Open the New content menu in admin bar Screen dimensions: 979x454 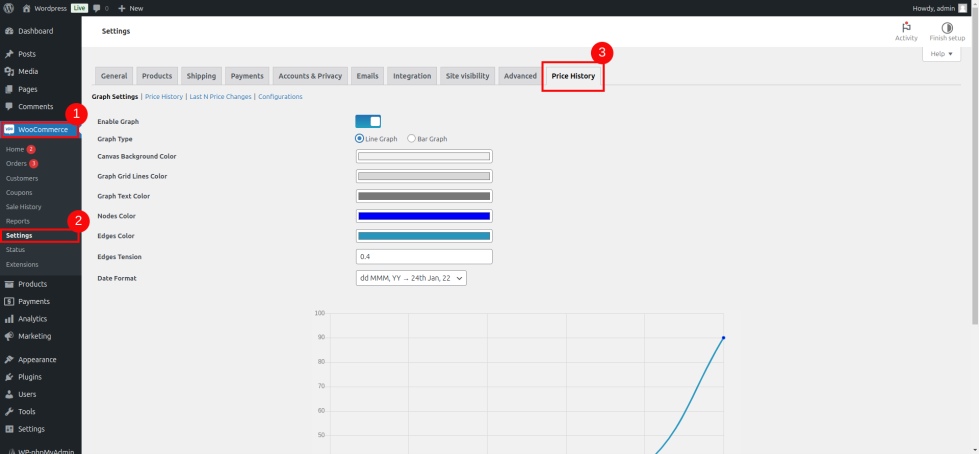[x=130, y=7]
